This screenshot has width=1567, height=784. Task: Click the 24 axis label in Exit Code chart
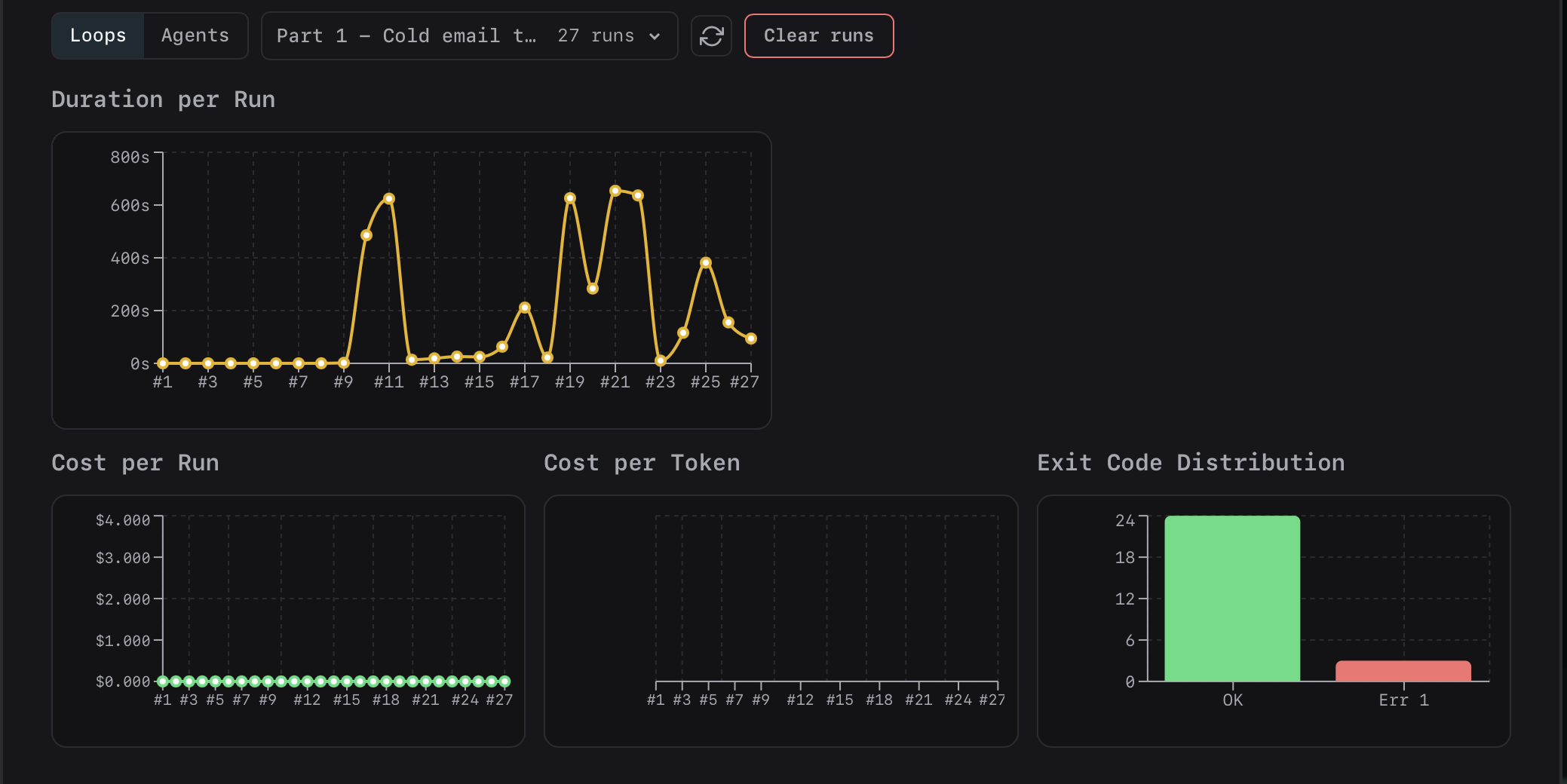(x=1125, y=521)
